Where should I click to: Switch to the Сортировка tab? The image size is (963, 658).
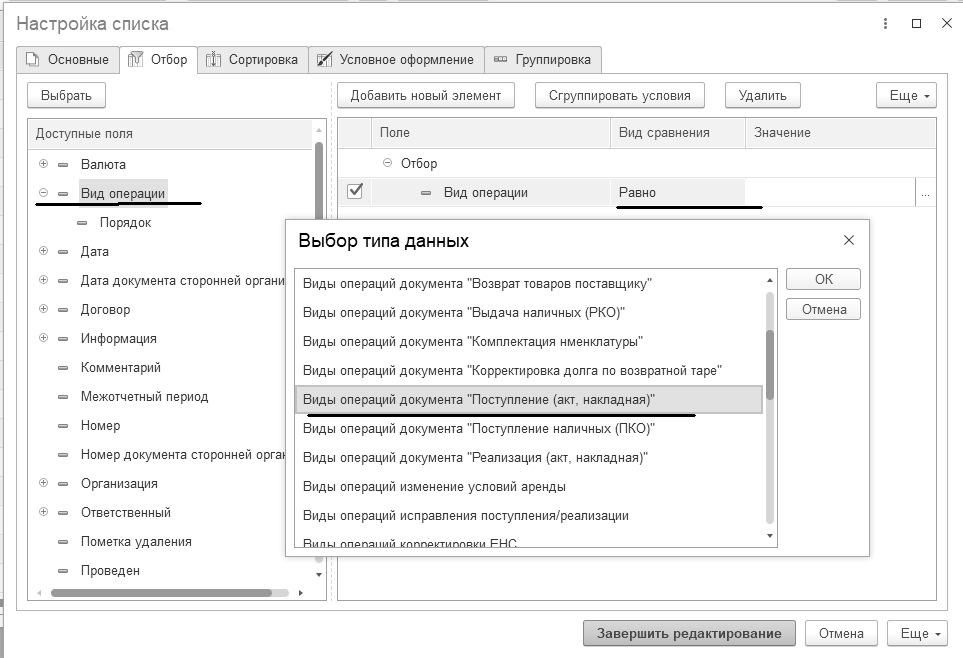(x=252, y=60)
